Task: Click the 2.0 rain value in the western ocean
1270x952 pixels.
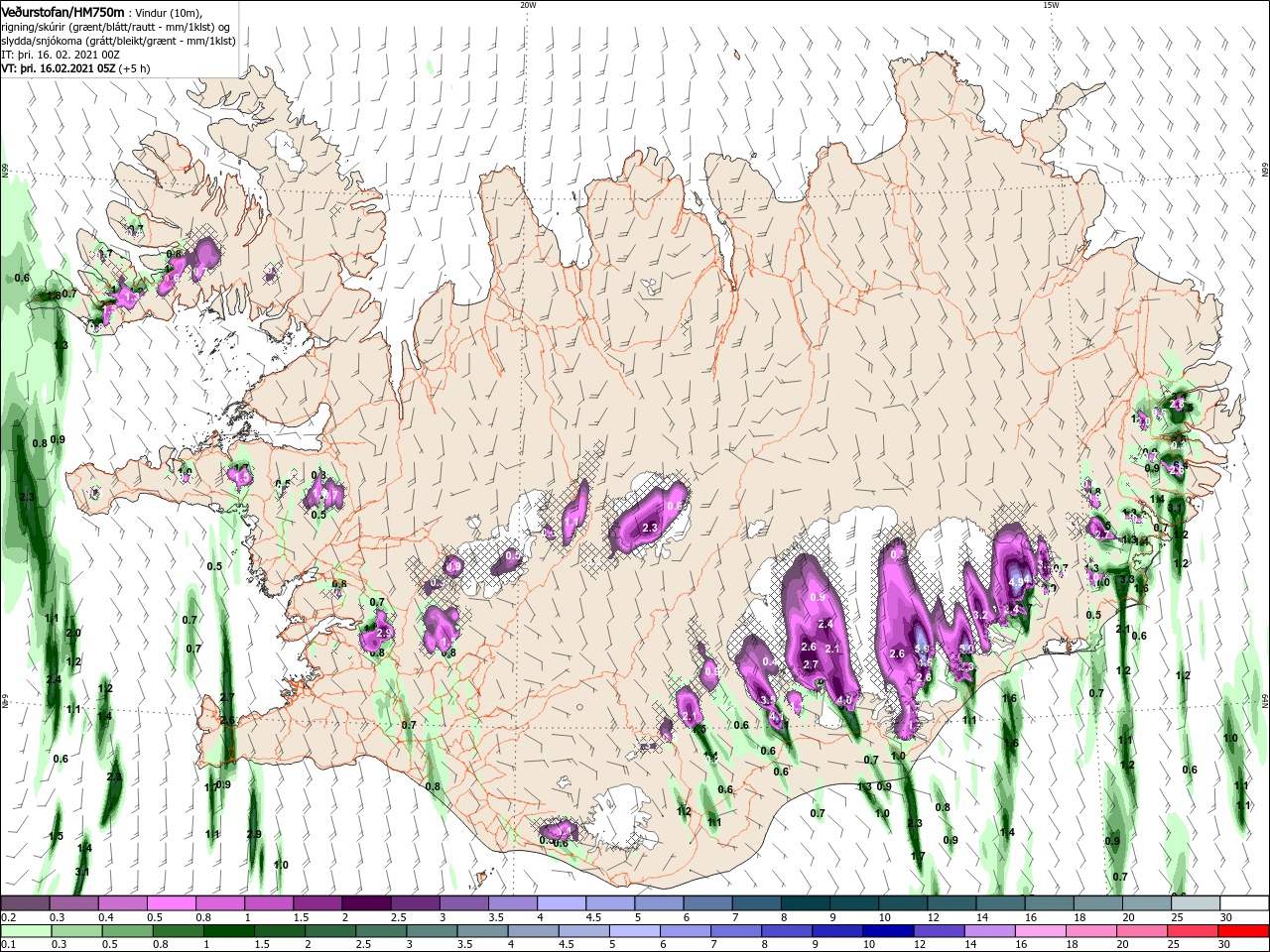Action: (x=73, y=633)
